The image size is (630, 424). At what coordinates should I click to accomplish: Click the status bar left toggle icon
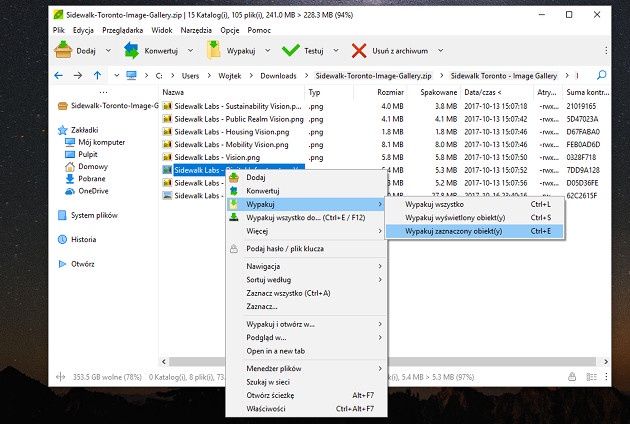(x=60, y=377)
